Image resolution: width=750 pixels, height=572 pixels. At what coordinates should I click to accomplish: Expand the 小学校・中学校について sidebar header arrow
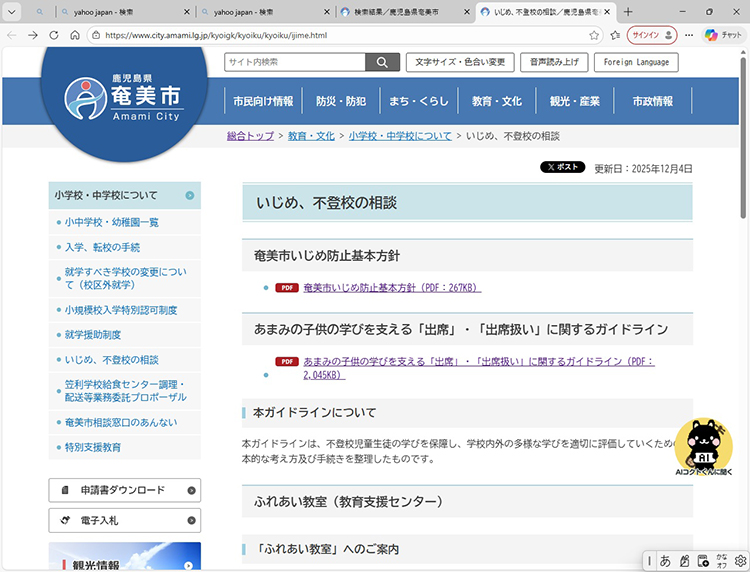189,195
